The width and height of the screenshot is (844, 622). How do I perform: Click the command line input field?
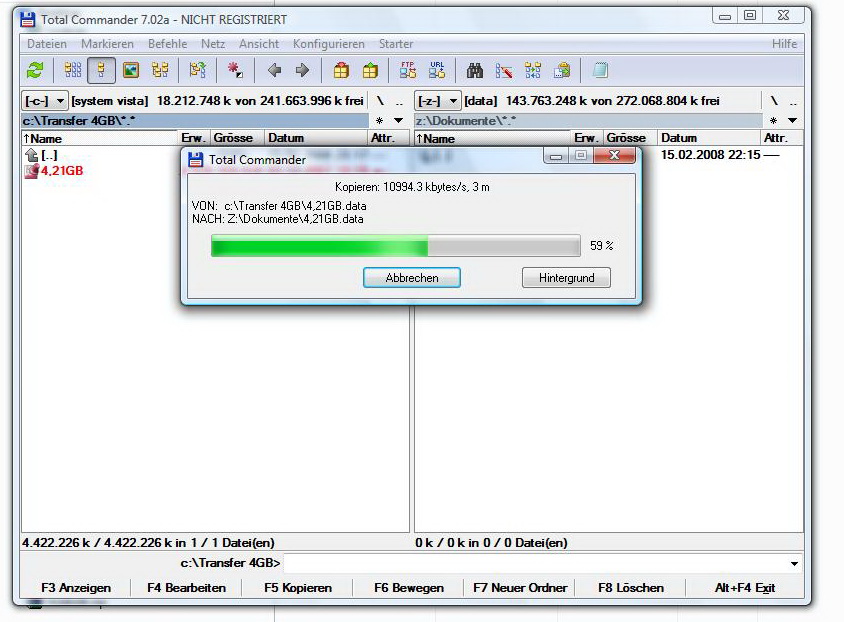[x=542, y=563]
